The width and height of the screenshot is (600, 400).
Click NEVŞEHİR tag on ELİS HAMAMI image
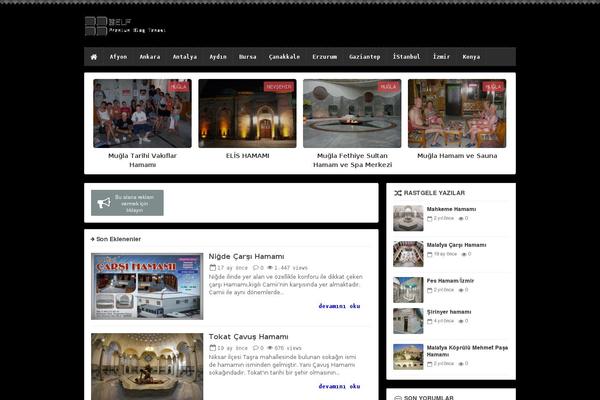279,87
